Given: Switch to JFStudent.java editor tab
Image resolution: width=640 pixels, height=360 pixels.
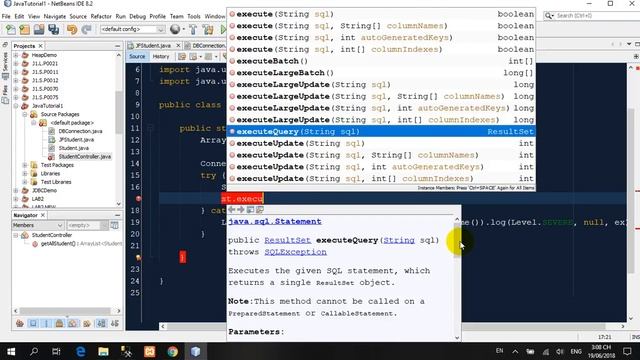Looking at the screenshot, I should click(153, 46).
